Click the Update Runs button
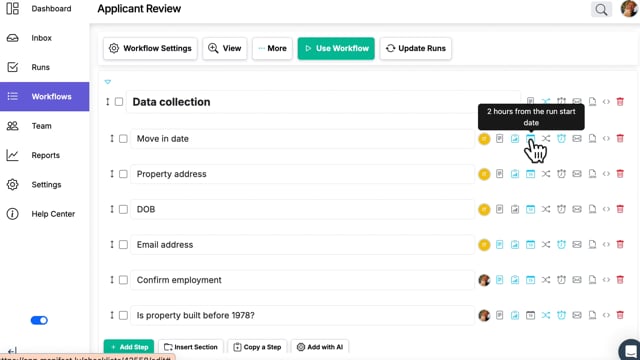Viewport: 640px width, 360px height. tap(416, 48)
